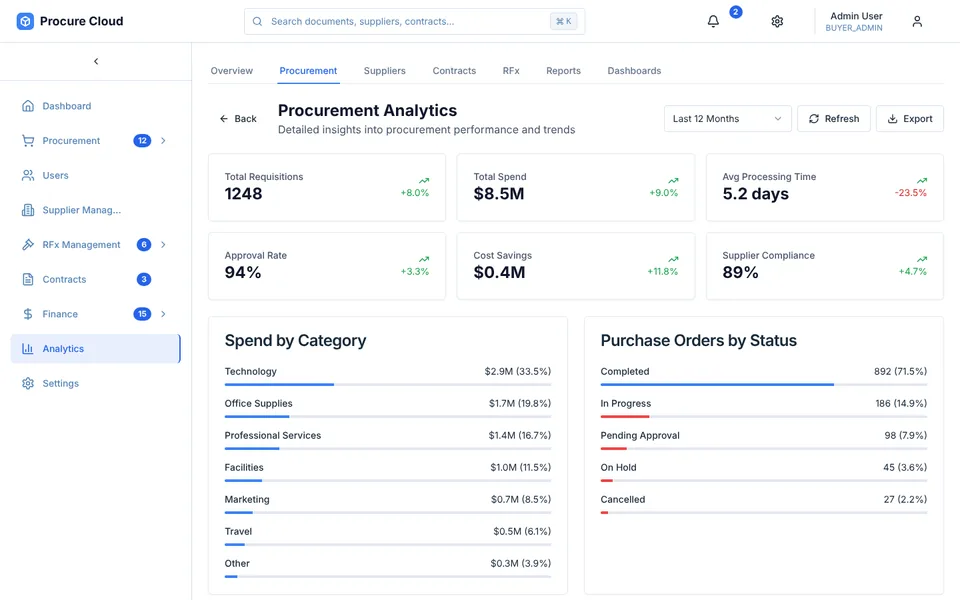The width and height of the screenshot is (960, 600).
Task: Expand the Finance sidebar submenu chevron
Action: (x=163, y=314)
